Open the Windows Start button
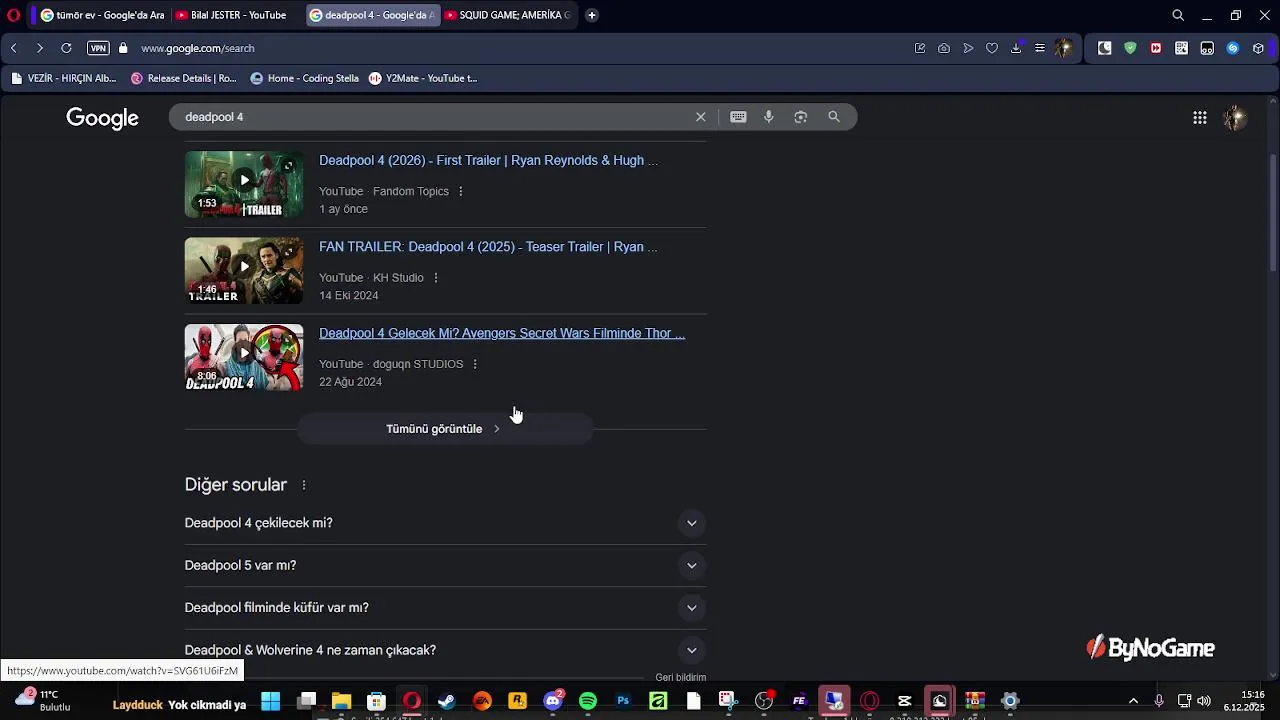The width and height of the screenshot is (1280, 720). pos(270,701)
